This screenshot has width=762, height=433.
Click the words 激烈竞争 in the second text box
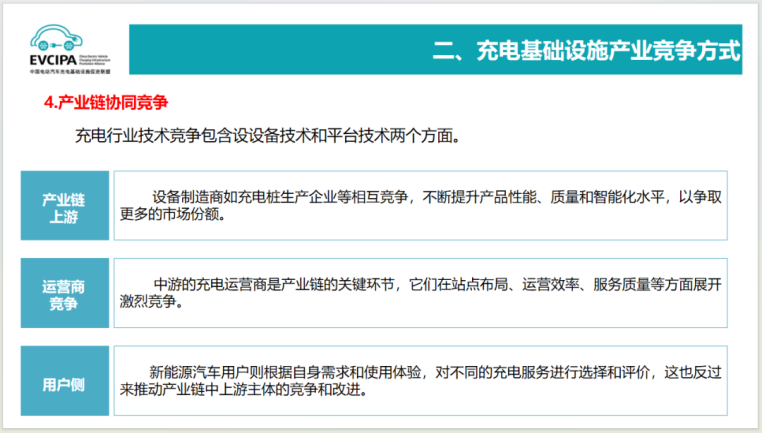pyautogui.click(x=150, y=302)
